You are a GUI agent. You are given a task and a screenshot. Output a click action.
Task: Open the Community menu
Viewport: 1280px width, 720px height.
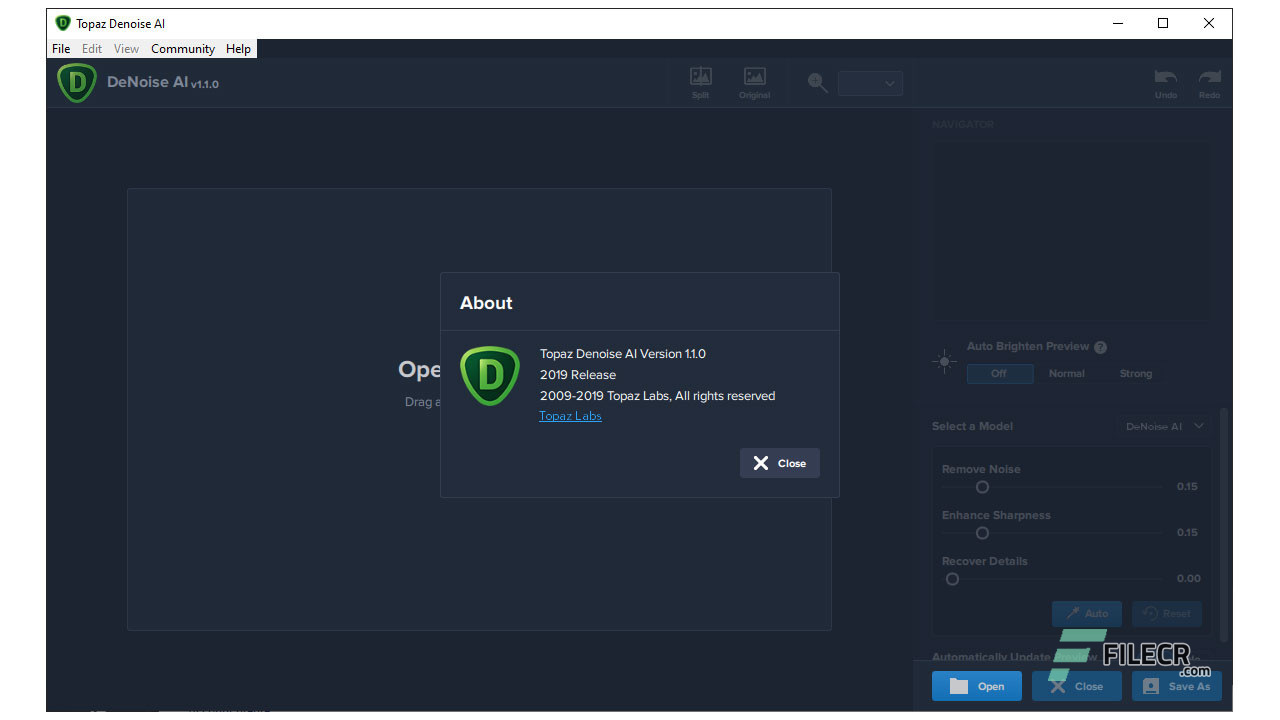click(x=183, y=48)
